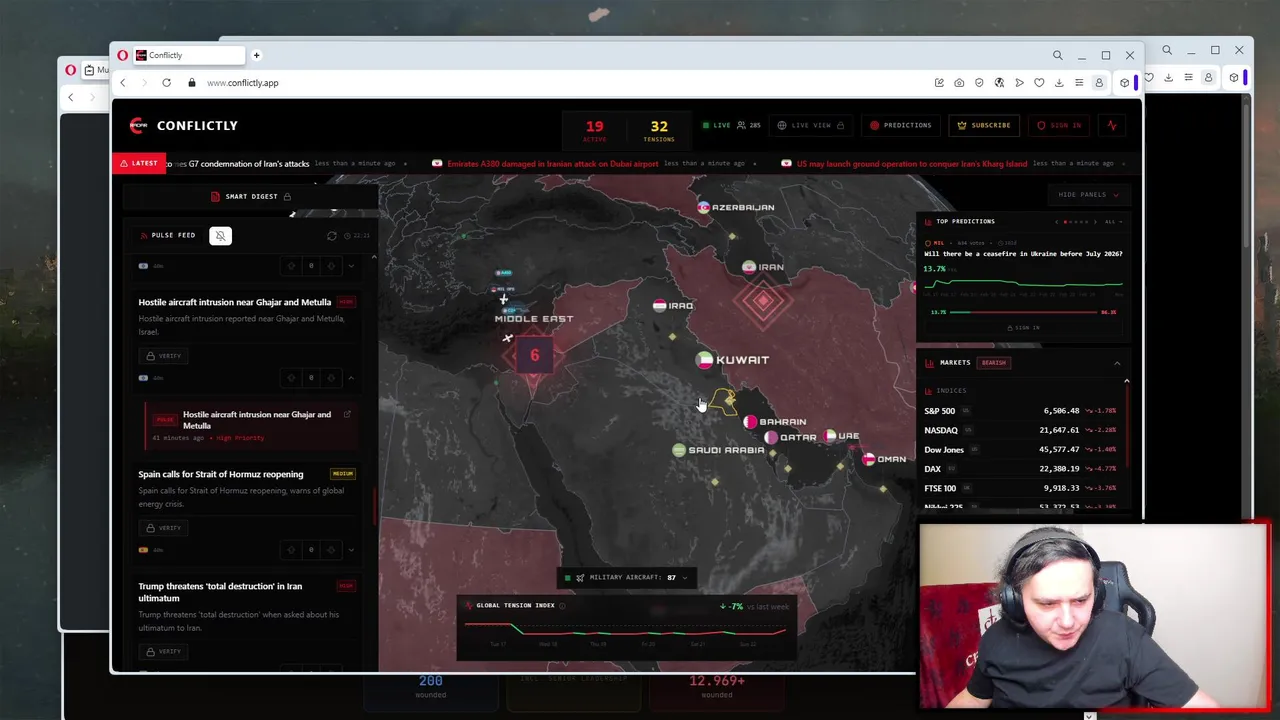Click the Azerbaijan flag marker on map
This screenshot has height=720, width=1280.
click(704, 207)
